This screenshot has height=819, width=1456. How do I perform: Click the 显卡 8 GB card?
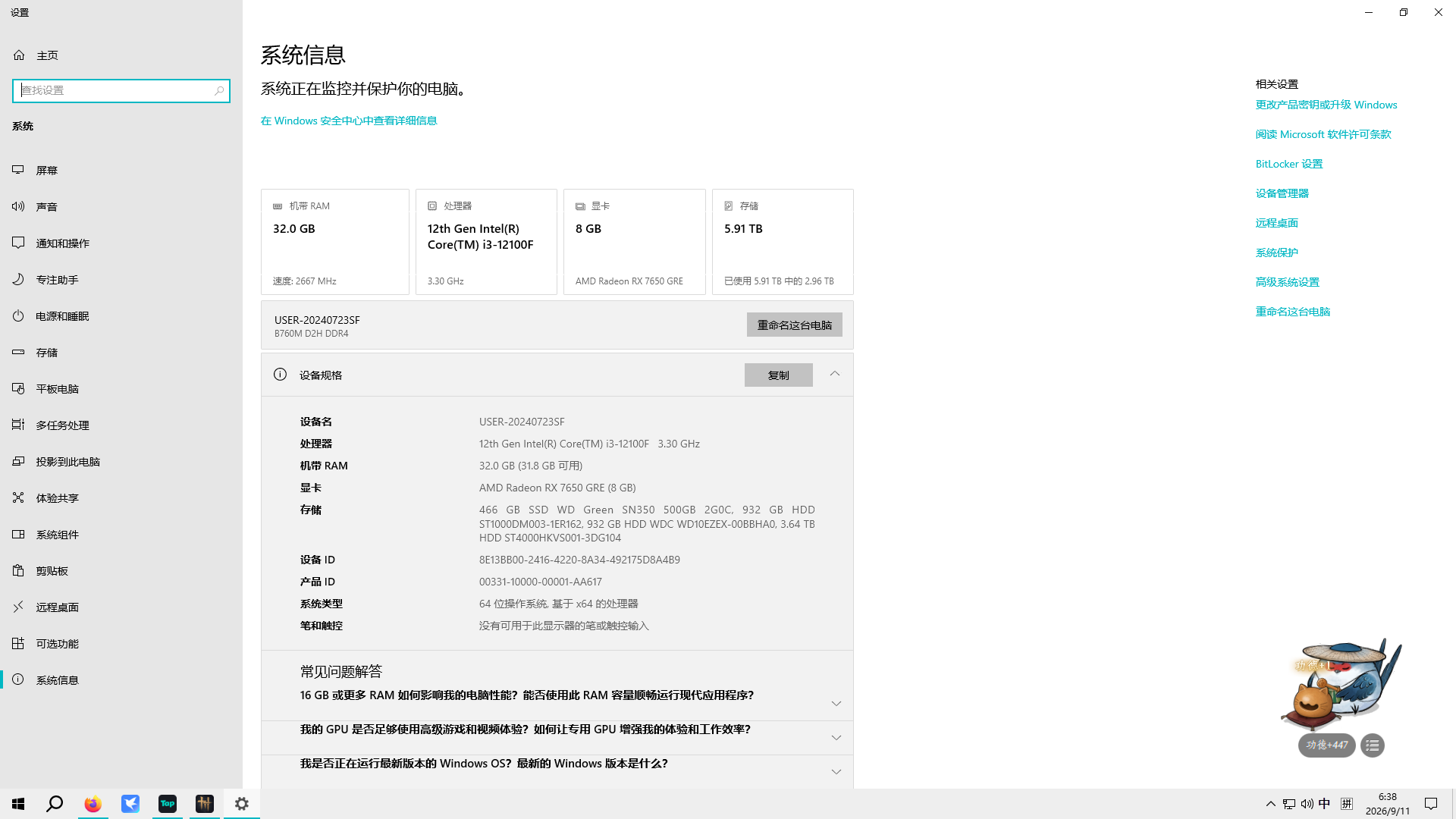[x=635, y=242]
